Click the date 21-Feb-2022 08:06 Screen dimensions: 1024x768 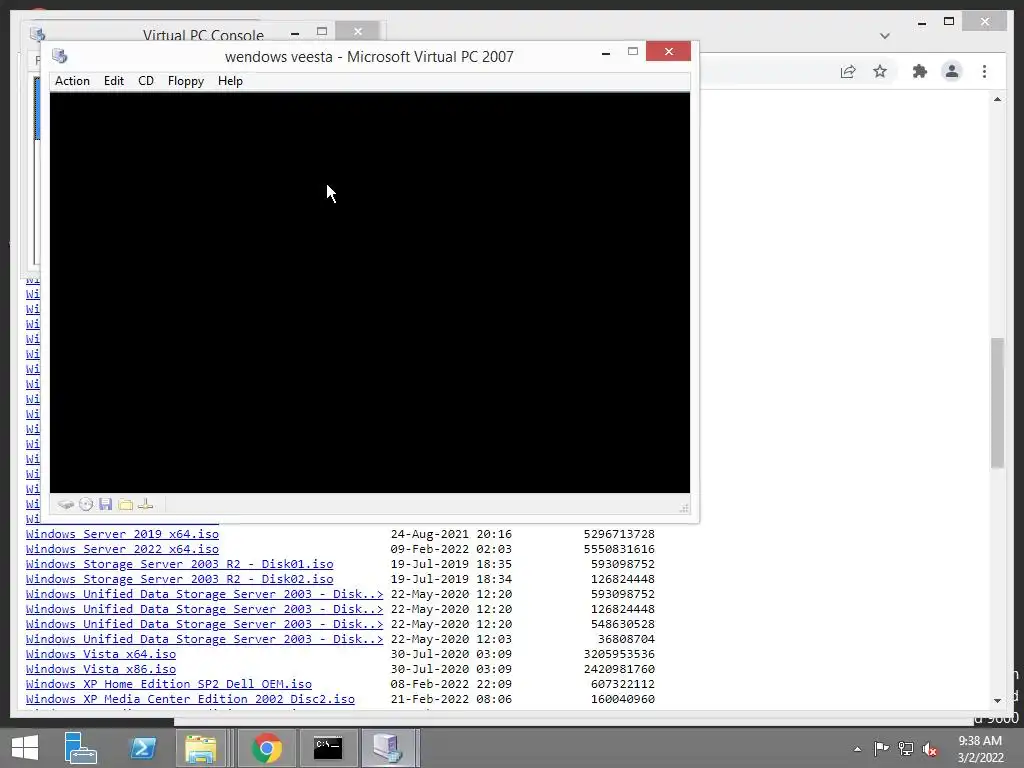(451, 699)
